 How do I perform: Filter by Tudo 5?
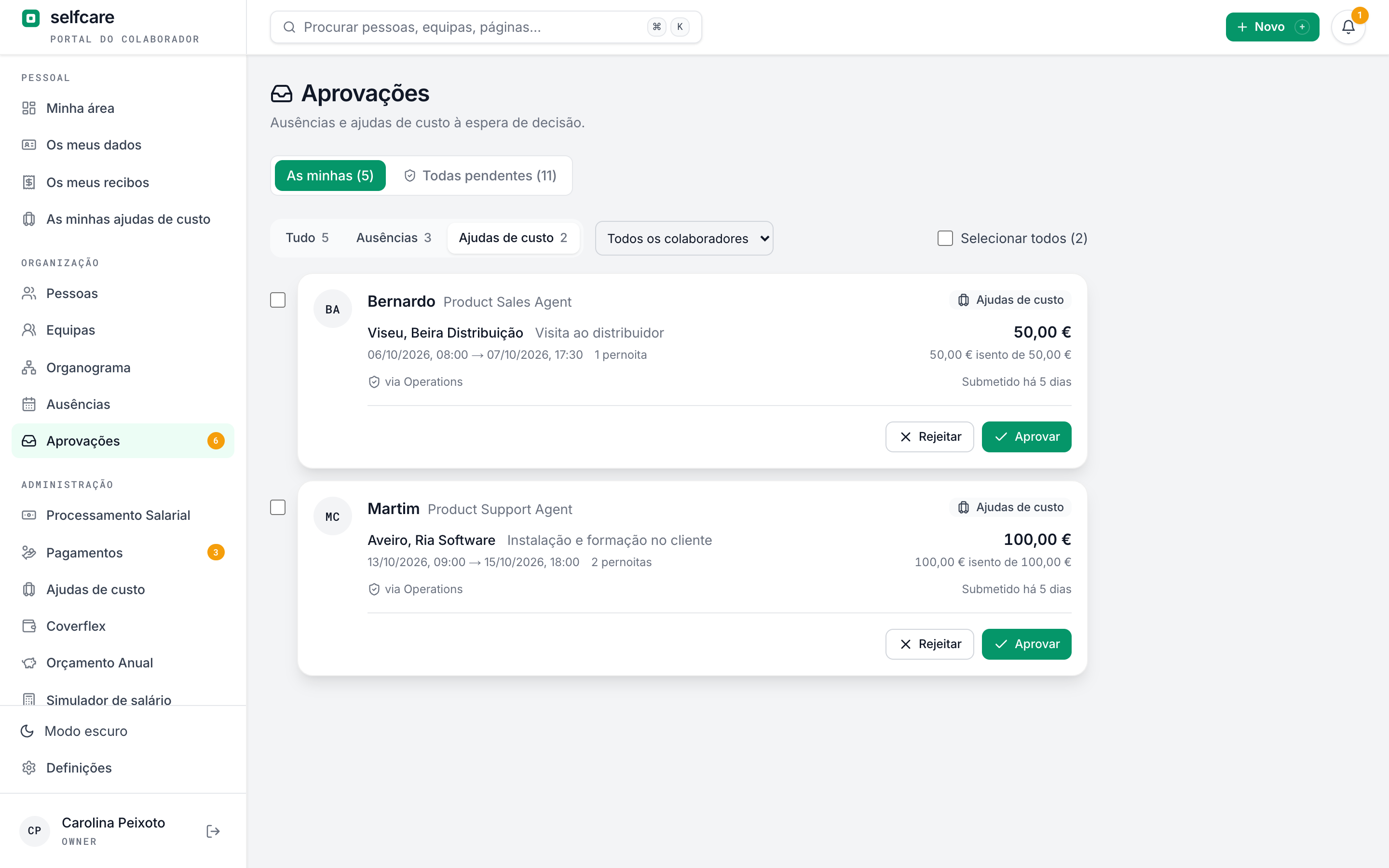[x=307, y=238]
